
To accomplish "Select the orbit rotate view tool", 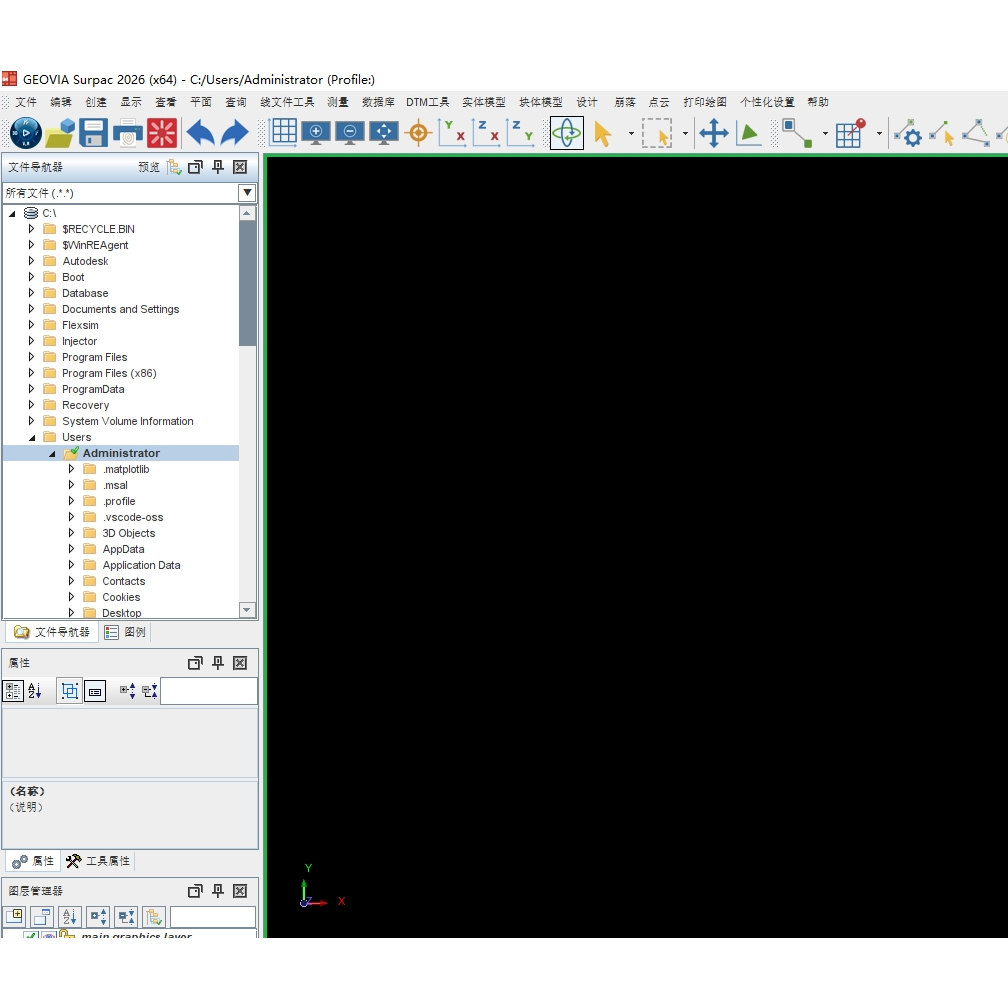I will point(567,133).
